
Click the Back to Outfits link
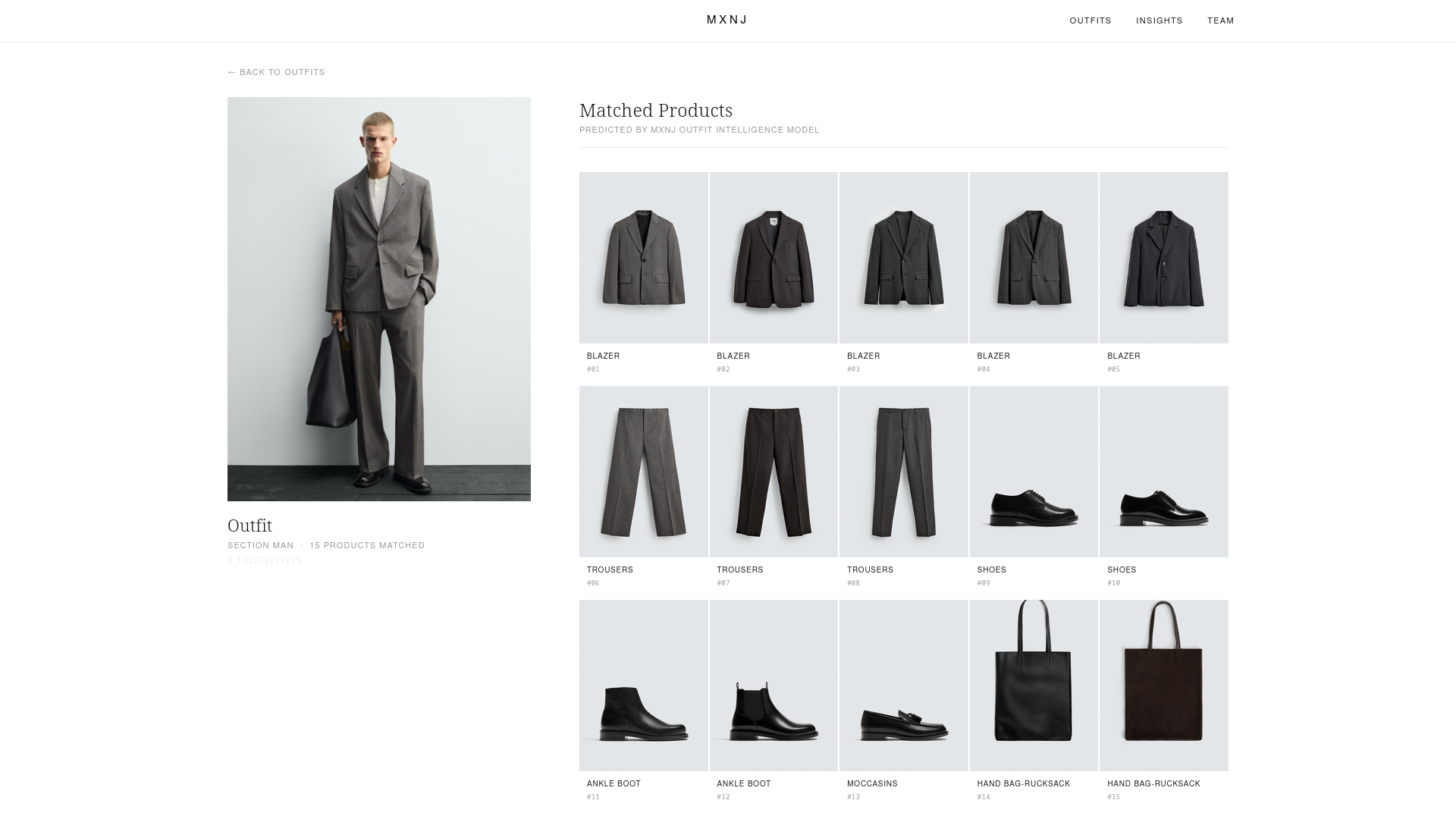[276, 72]
